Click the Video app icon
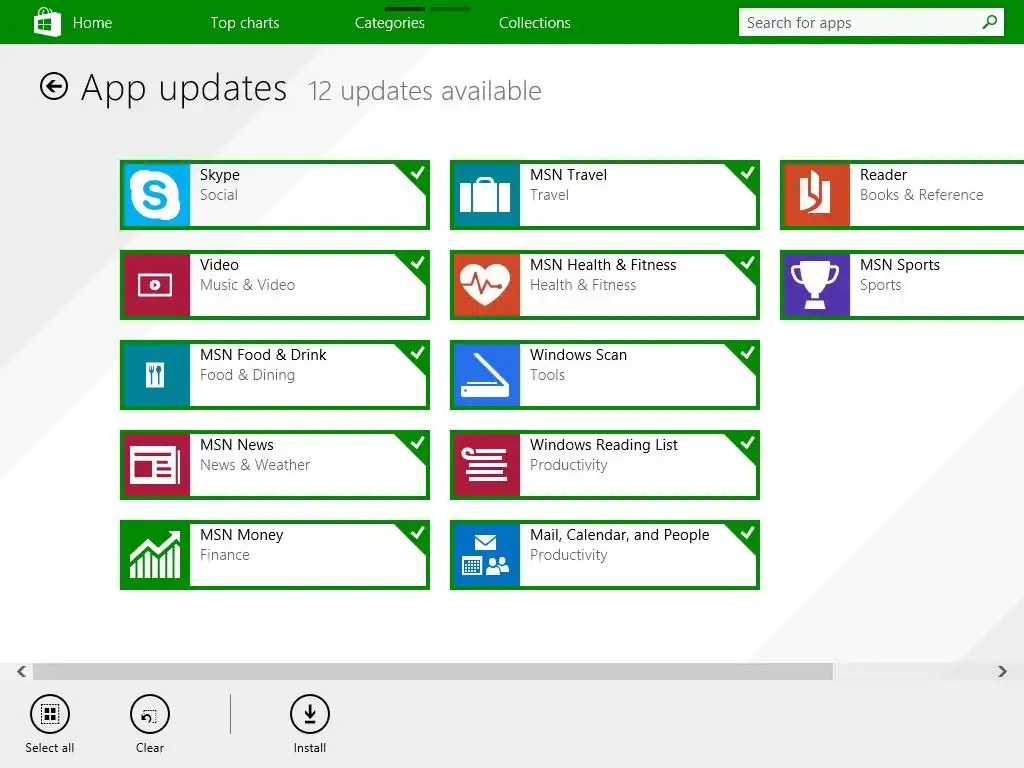Viewport: 1024px width, 768px height. tap(155, 285)
